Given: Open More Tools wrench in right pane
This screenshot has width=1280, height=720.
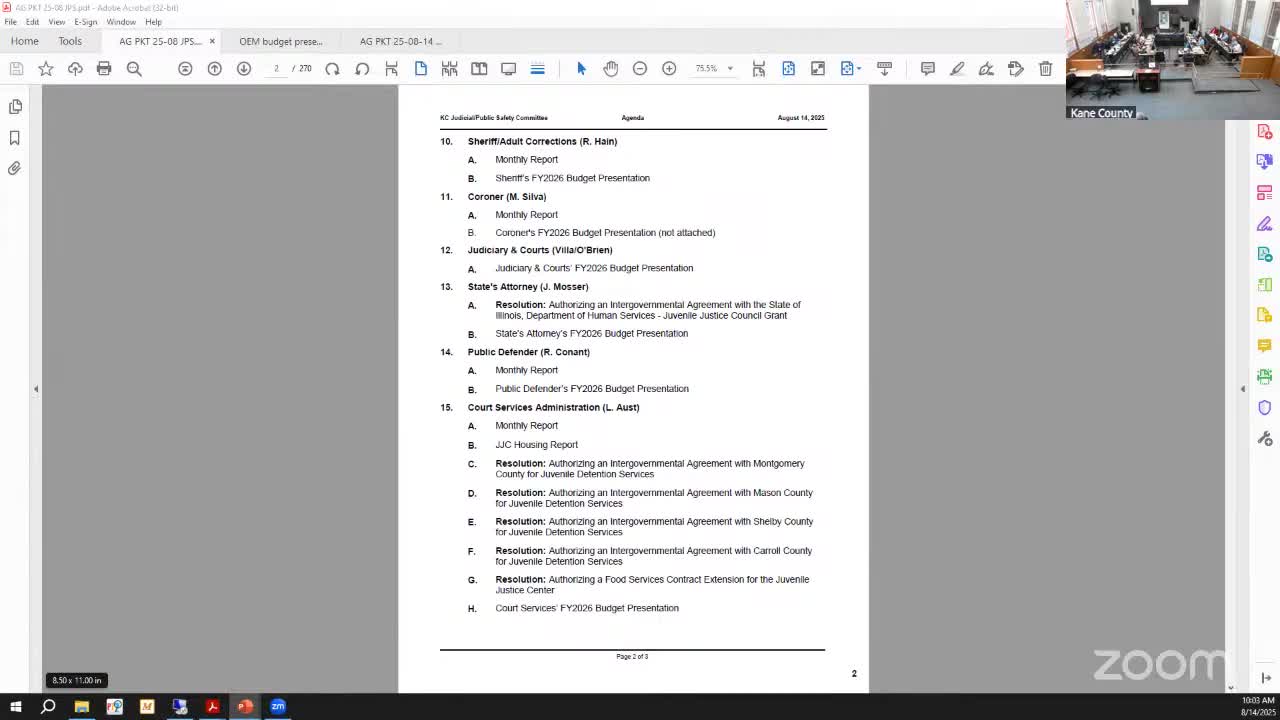Looking at the screenshot, I should point(1265,438).
